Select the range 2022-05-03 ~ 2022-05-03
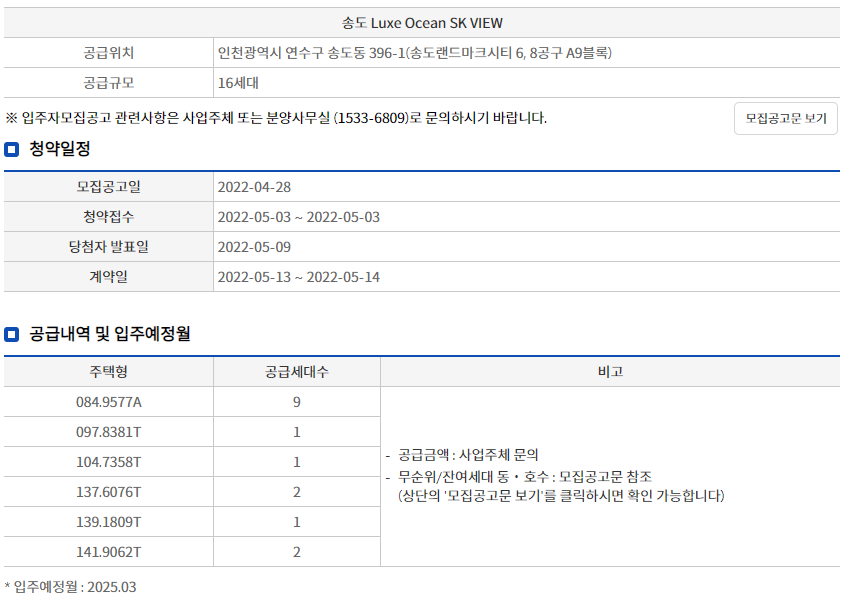The height and width of the screenshot is (606, 845). pyautogui.click(x=299, y=217)
